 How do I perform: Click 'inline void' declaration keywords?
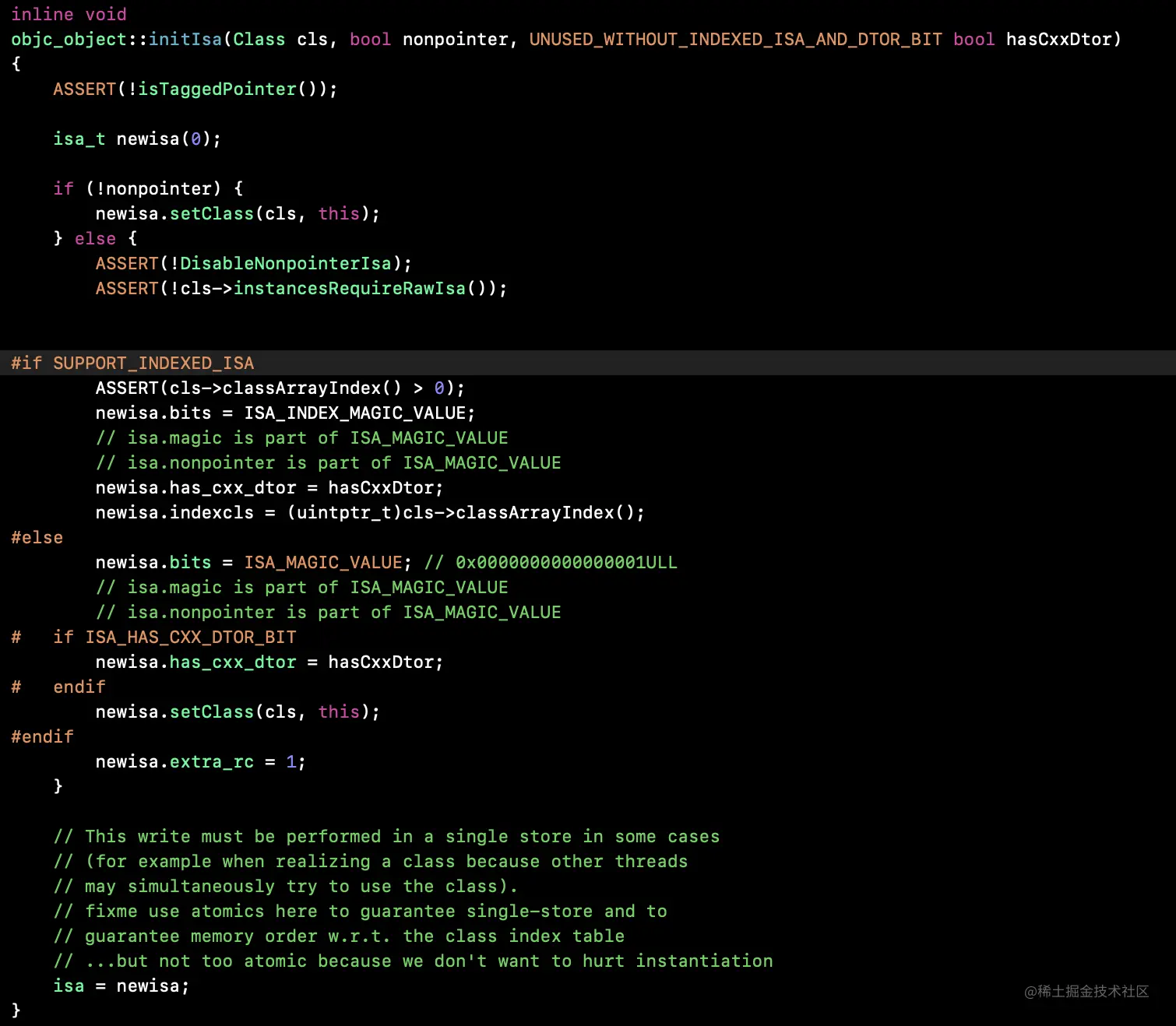69,15
